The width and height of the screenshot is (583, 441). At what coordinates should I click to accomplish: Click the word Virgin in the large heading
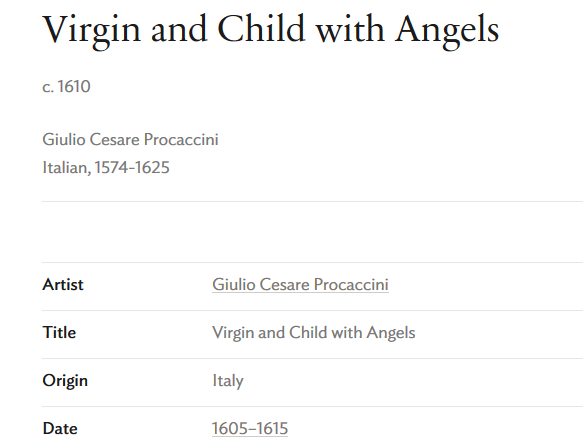pos(92,32)
